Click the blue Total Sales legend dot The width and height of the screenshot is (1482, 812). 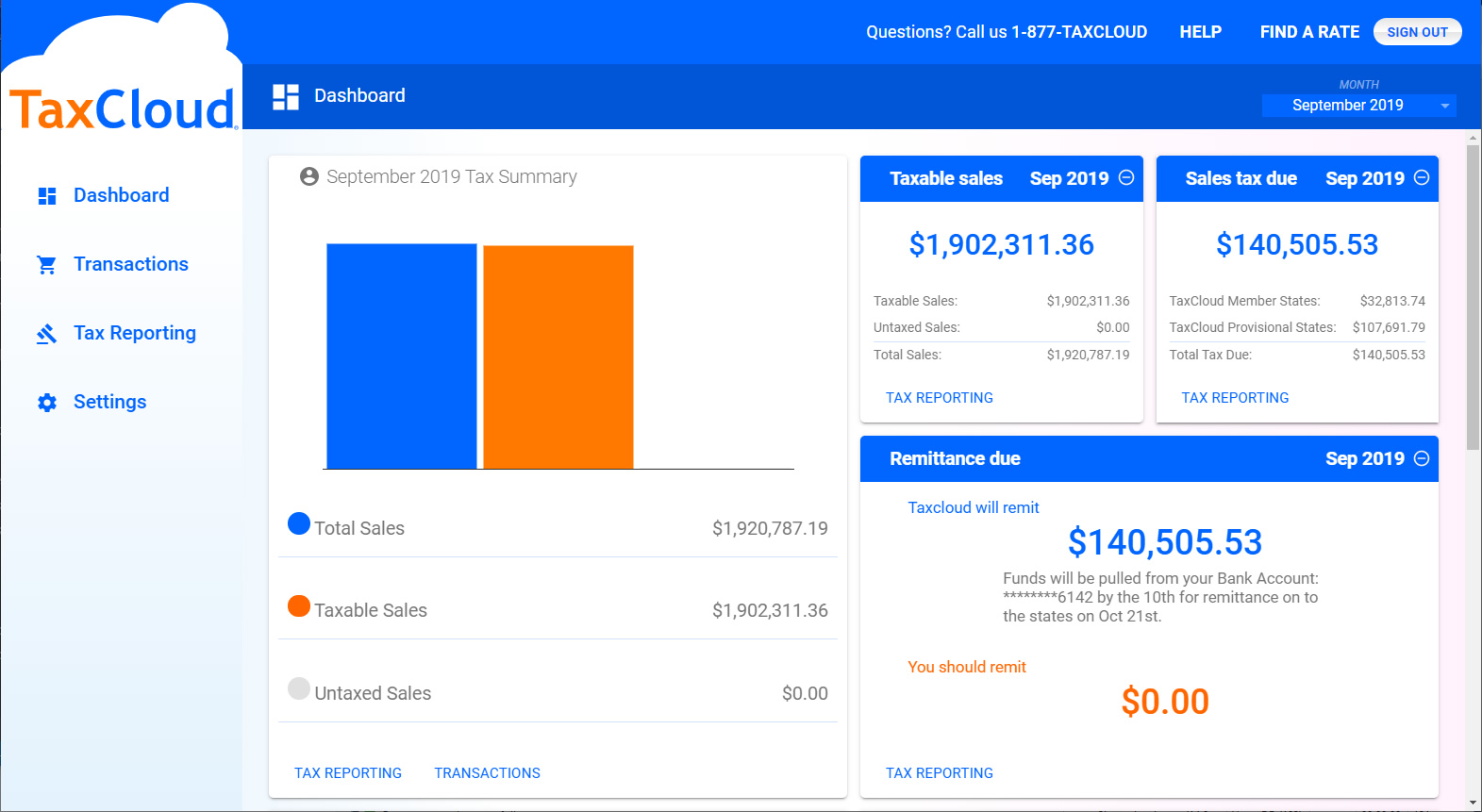299,523
